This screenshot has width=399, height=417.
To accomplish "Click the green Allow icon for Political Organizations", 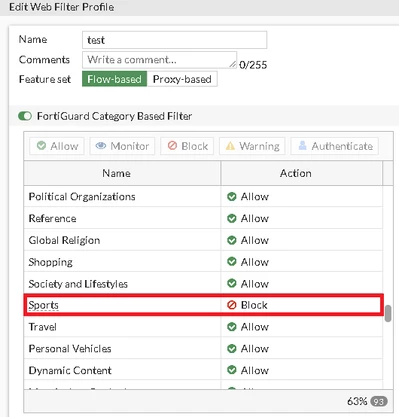I will (232, 197).
